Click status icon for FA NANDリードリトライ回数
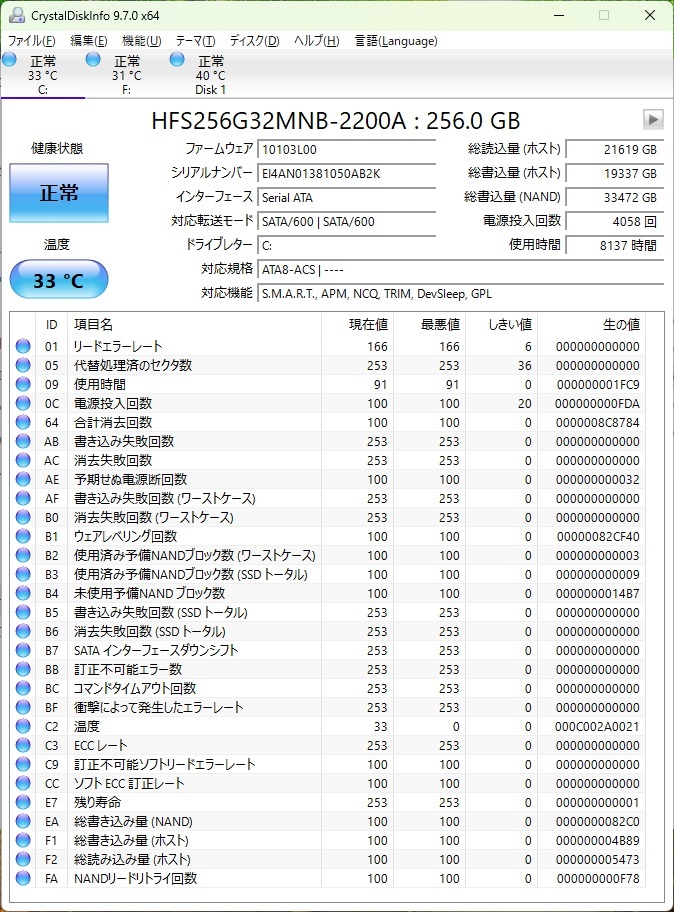The width and height of the screenshot is (674, 912). coord(23,878)
